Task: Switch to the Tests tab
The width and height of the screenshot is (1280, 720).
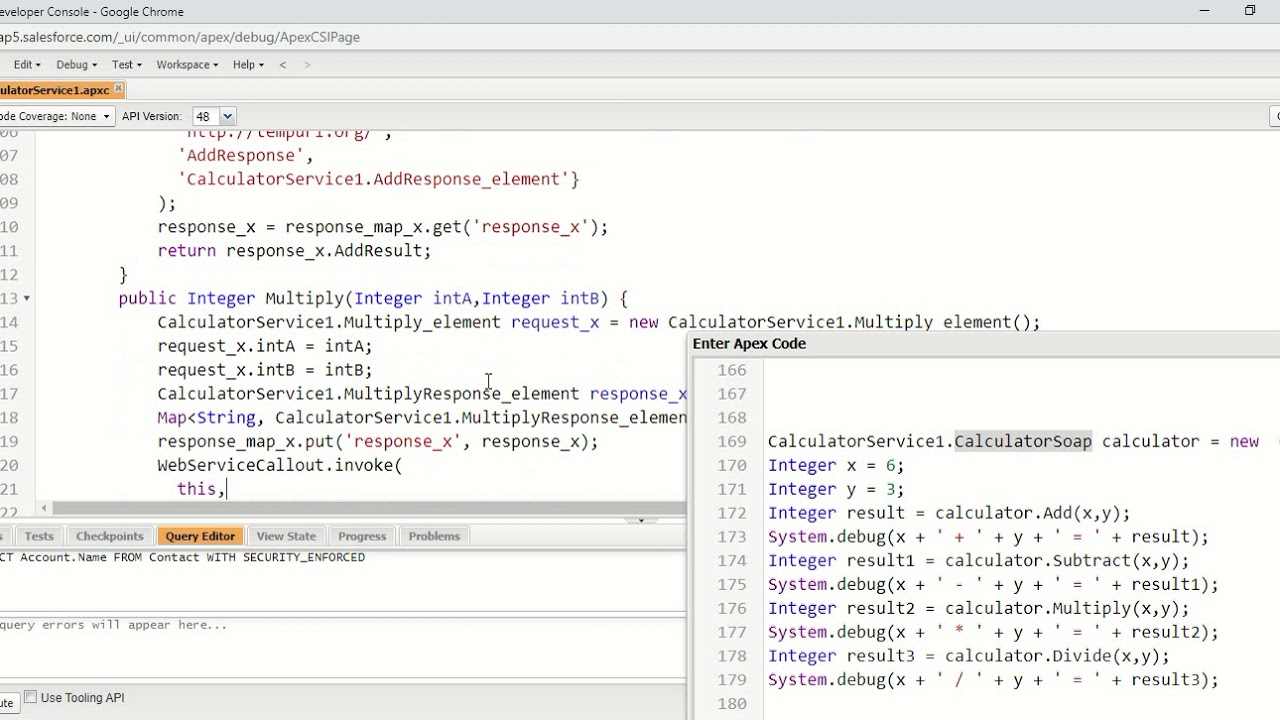Action: [x=39, y=536]
